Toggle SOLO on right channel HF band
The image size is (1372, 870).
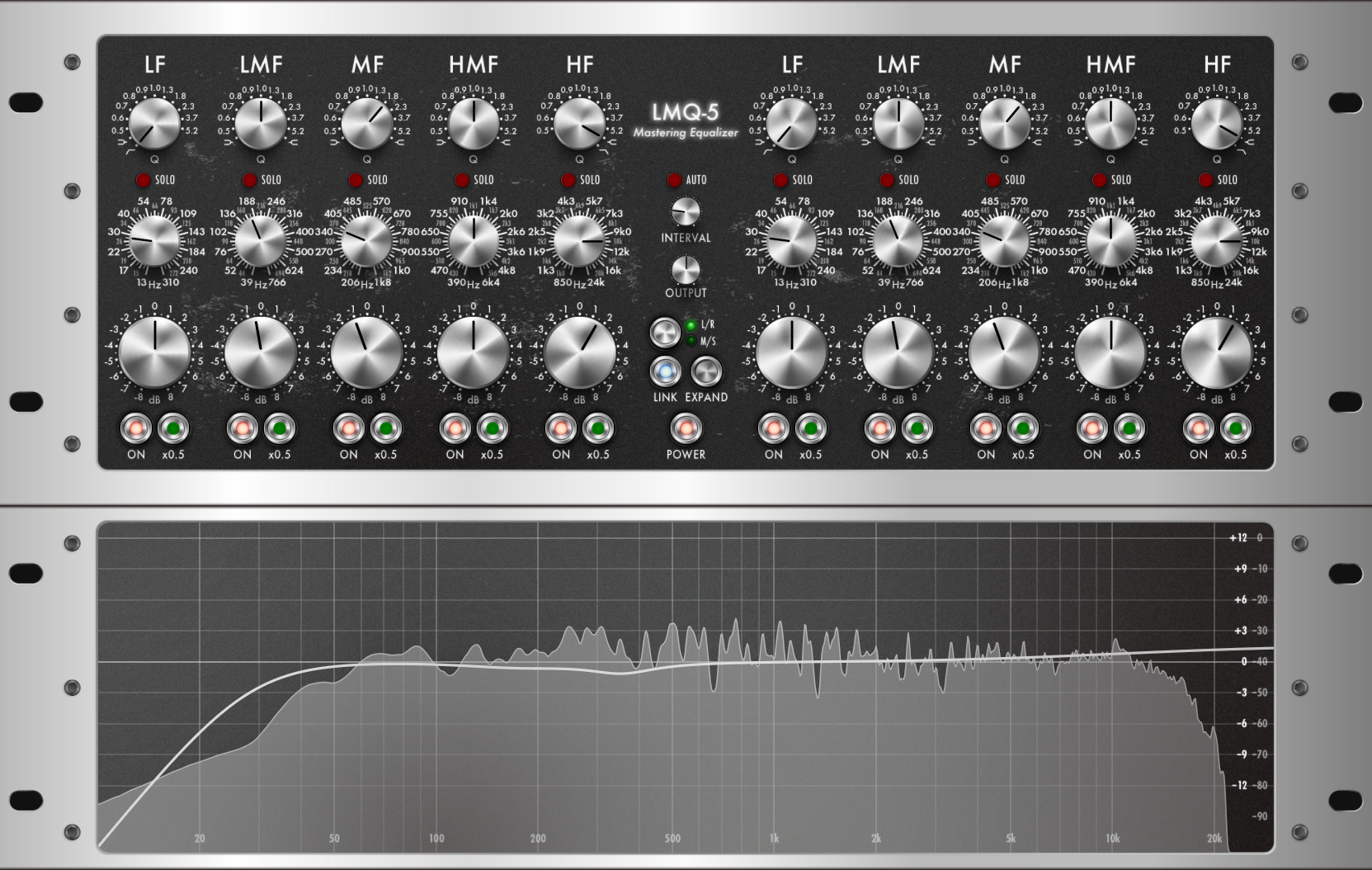pyautogui.click(x=1206, y=180)
